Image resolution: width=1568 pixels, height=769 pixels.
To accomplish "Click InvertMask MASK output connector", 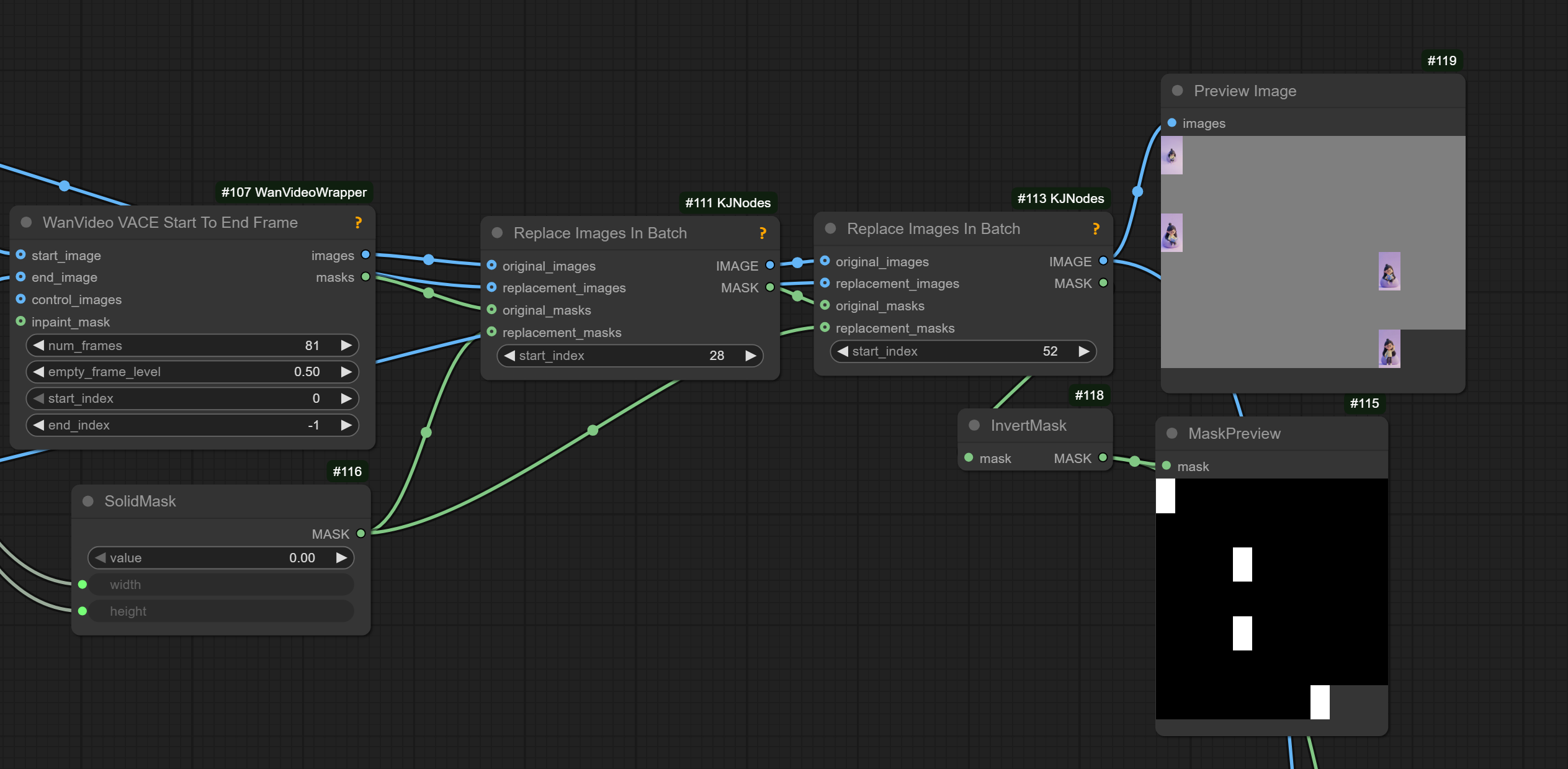I will click(x=1103, y=458).
